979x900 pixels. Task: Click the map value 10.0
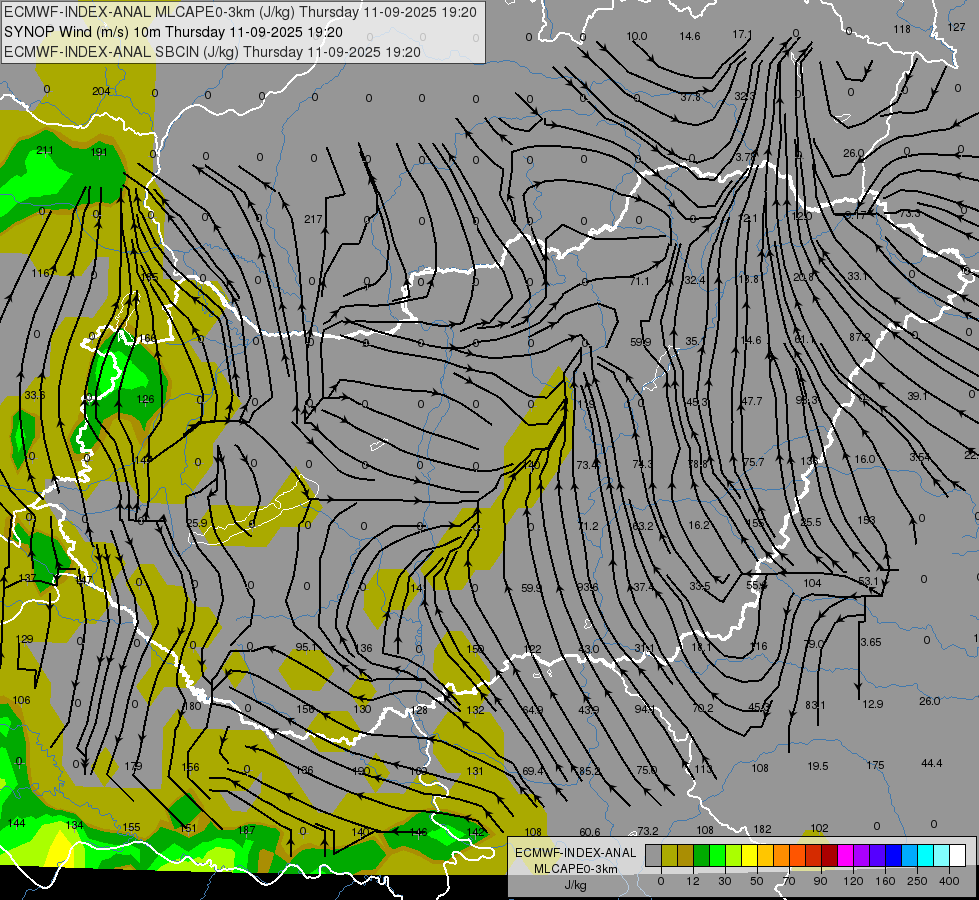[637, 36]
